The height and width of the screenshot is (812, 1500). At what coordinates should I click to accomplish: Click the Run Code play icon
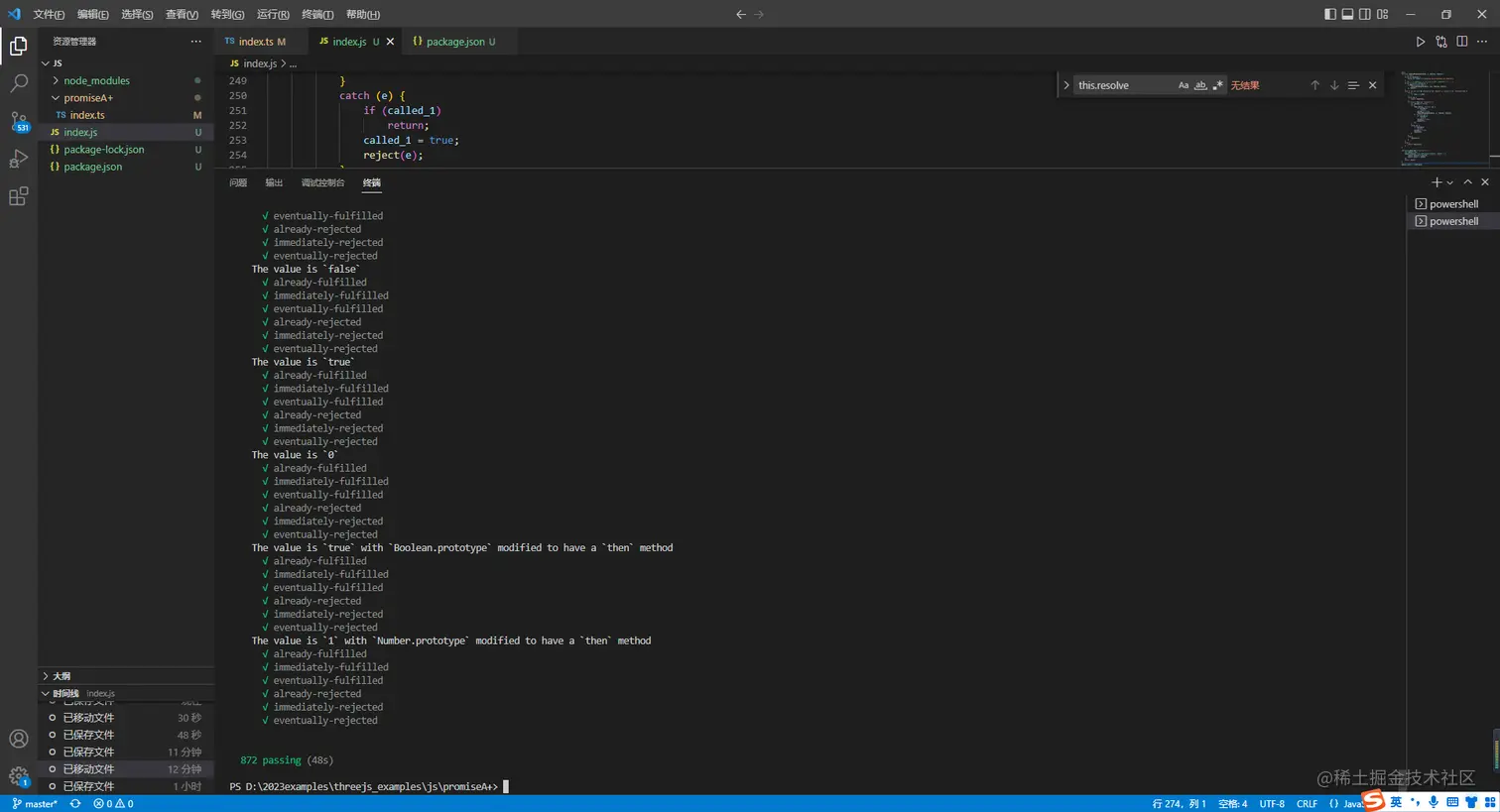[x=1420, y=42]
